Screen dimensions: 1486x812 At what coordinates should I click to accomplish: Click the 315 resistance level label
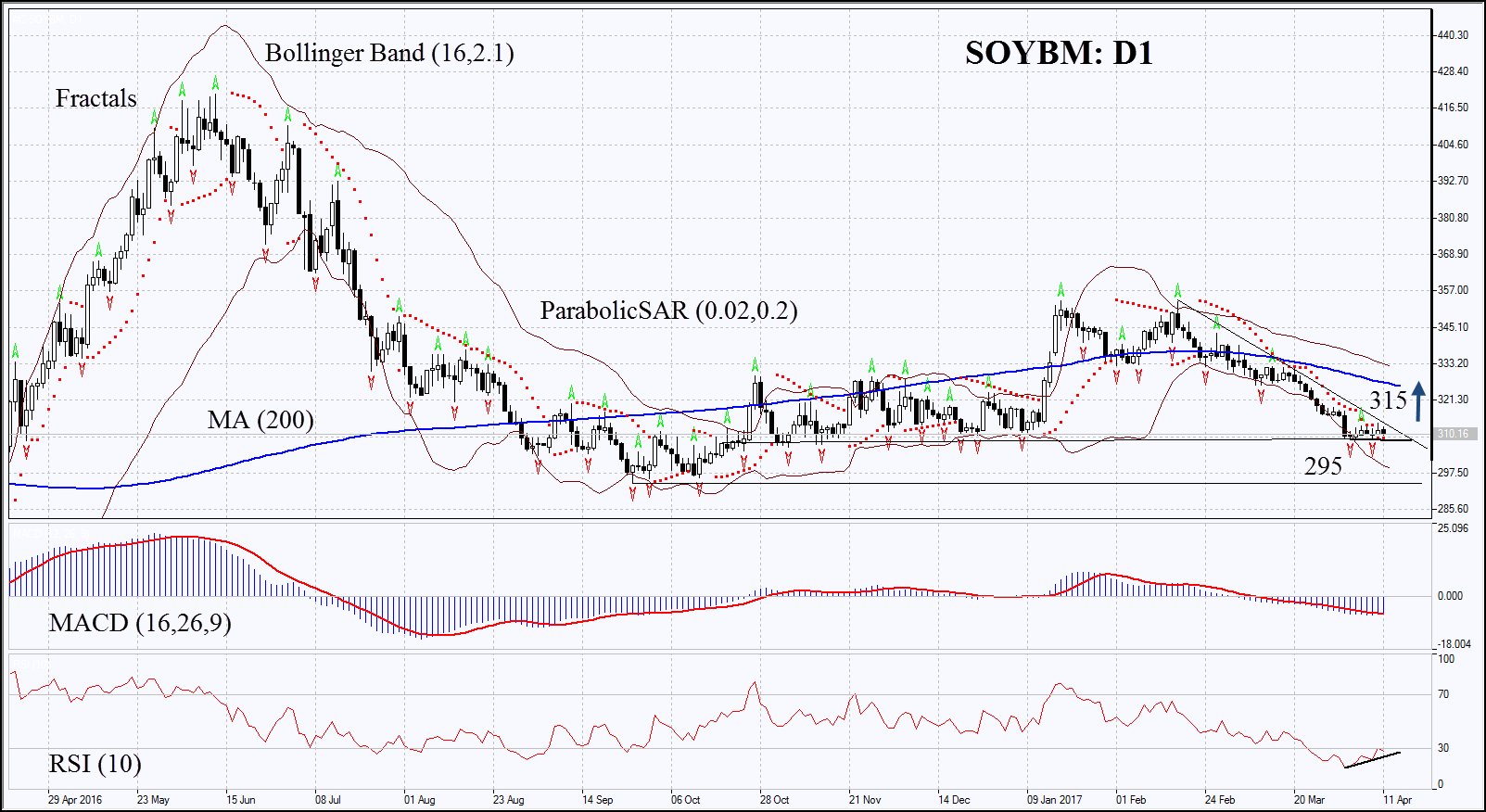pos(1388,400)
